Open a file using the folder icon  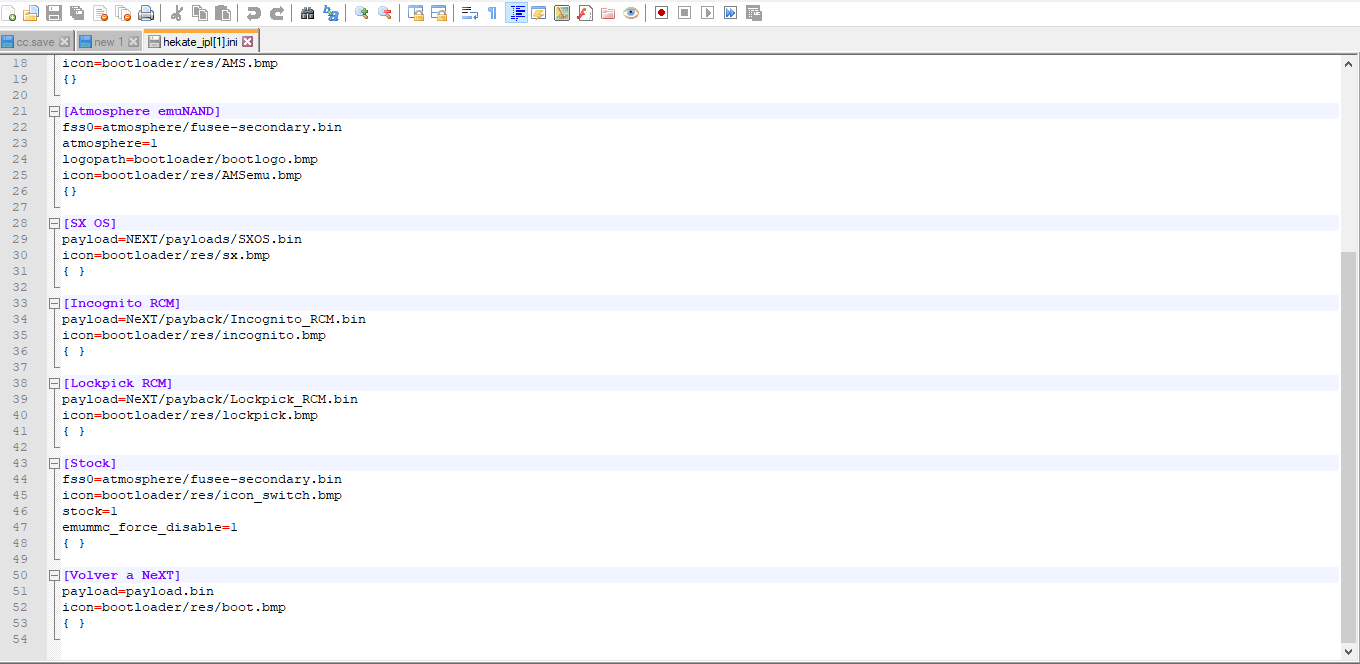(x=31, y=13)
